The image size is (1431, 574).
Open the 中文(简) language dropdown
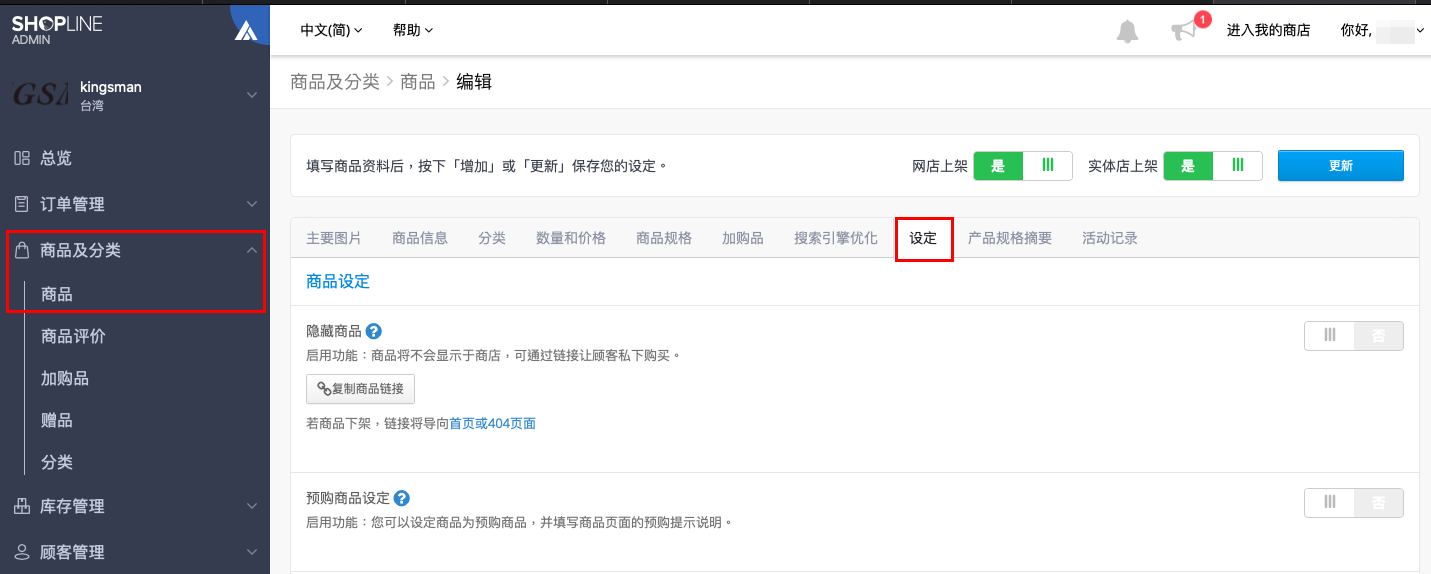coord(331,30)
